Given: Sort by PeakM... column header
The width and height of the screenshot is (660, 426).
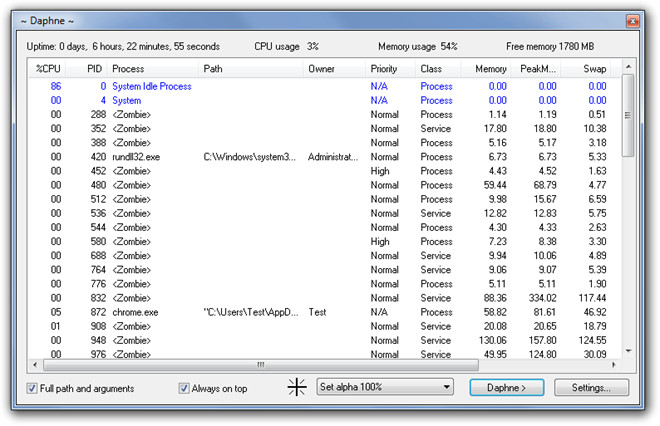Looking at the screenshot, I should click(x=536, y=69).
